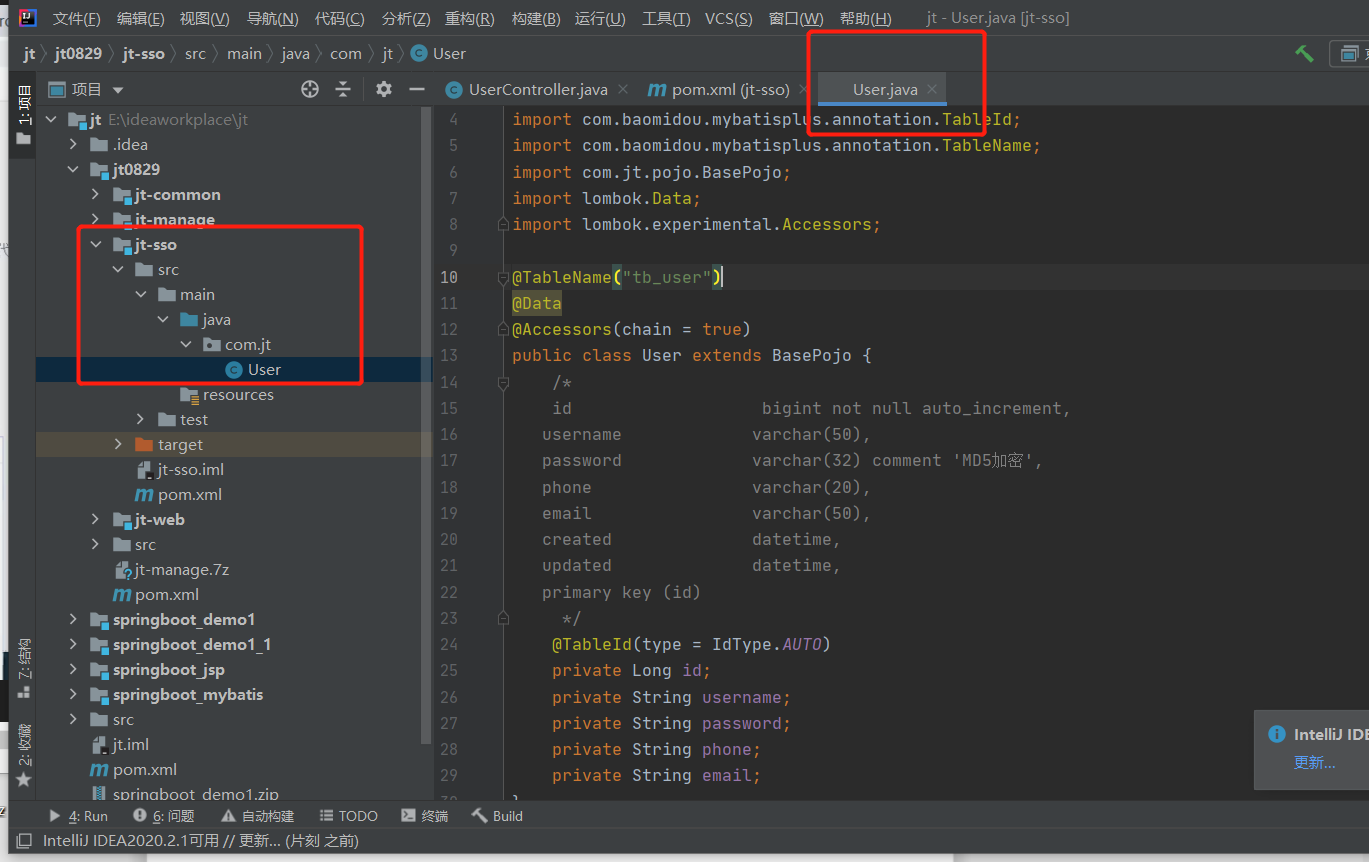
Task: Close the User.java tab
Action: pyautogui.click(x=931, y=90)
